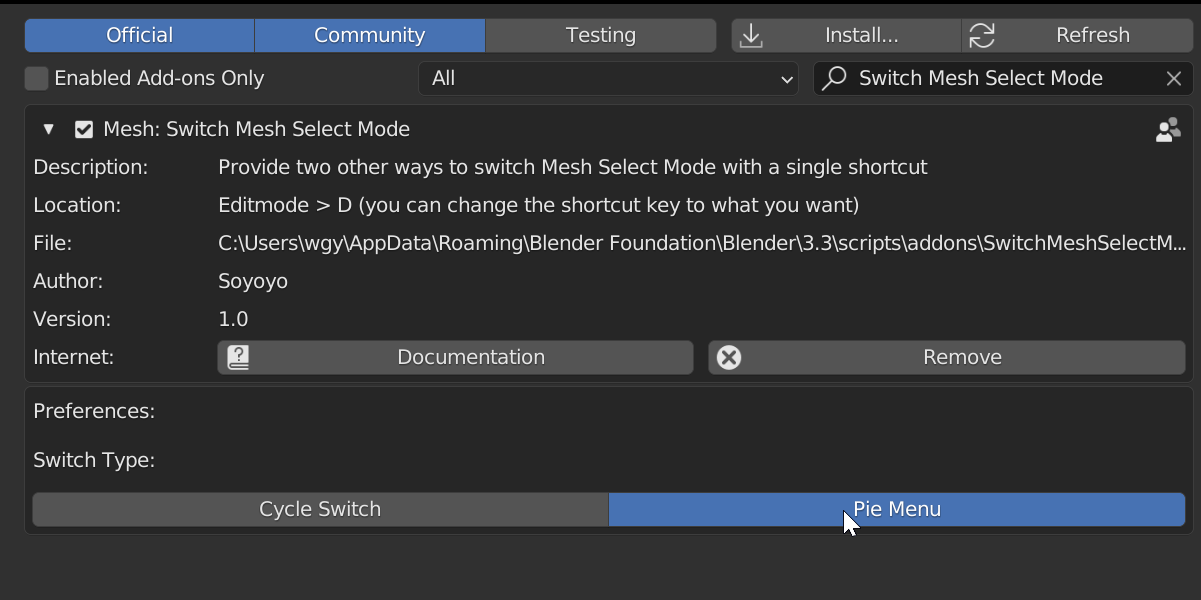Disable the Switch Mesh Select Mode add-on checkbox
Image resolution: width=1201 pixels, height=600 pixels.
point(84,129)
